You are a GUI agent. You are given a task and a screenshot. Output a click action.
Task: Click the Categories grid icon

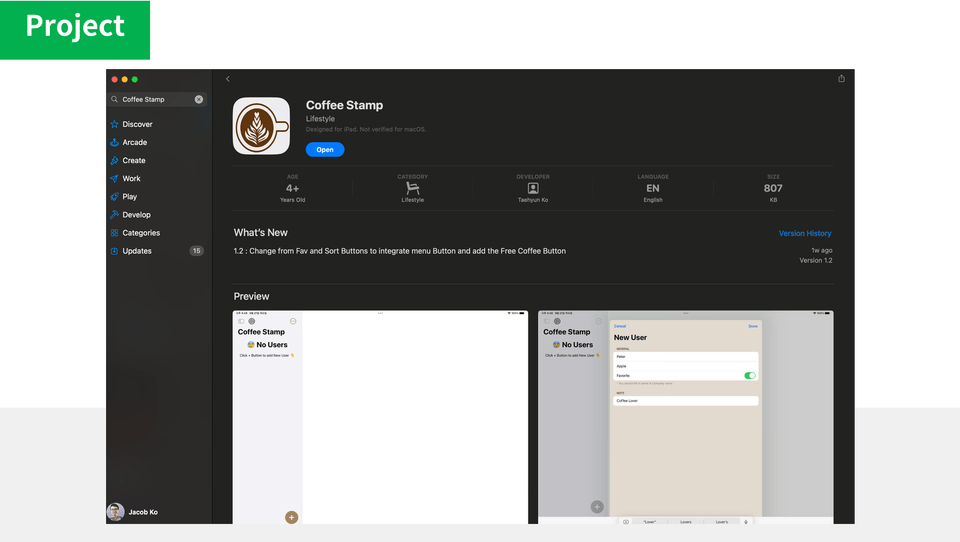coord(114,233)
